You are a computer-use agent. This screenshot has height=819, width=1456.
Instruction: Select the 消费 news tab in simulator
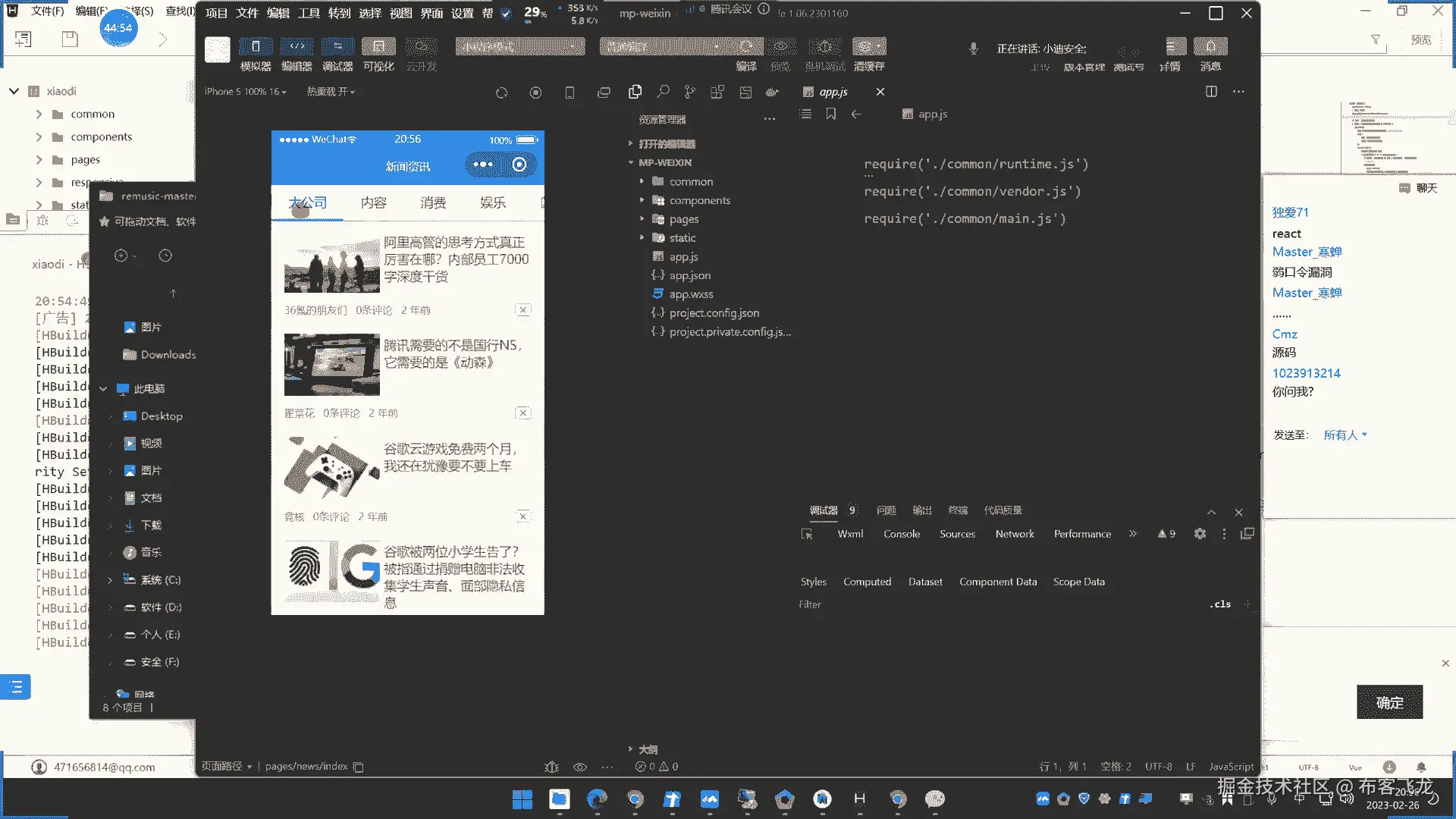433,202
